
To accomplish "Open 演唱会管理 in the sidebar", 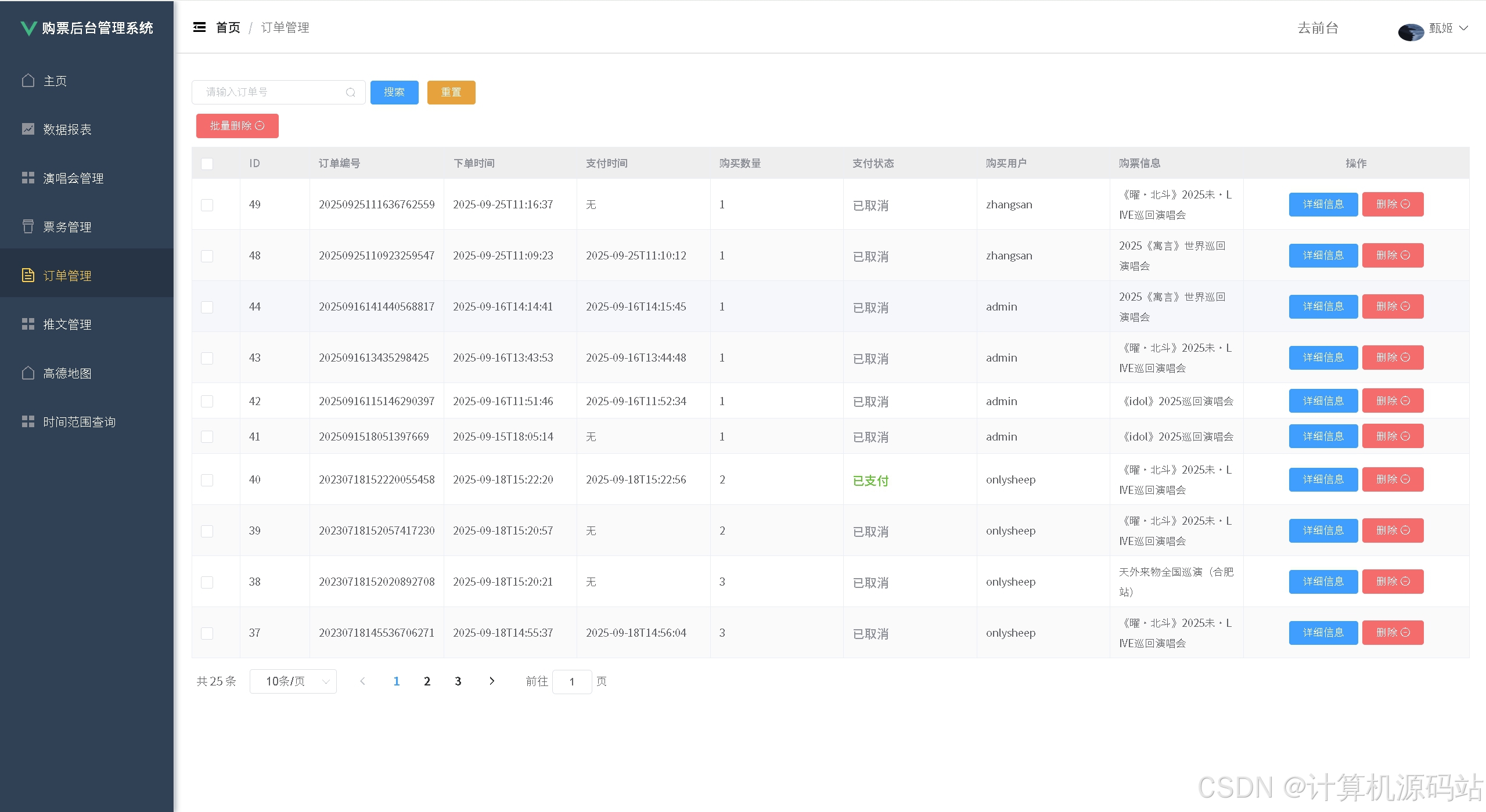I will (87, 178).
